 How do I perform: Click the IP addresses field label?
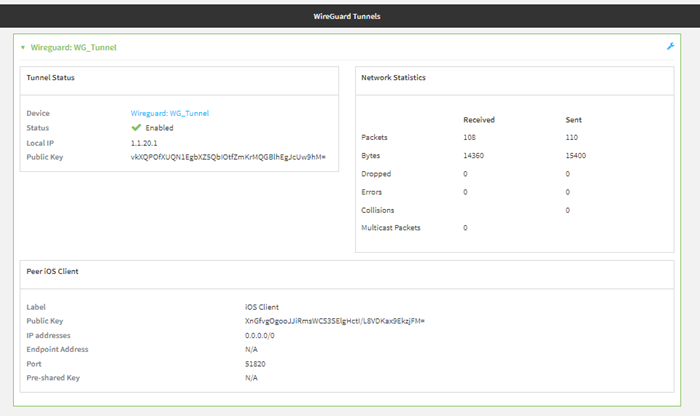tap(48, 336)
